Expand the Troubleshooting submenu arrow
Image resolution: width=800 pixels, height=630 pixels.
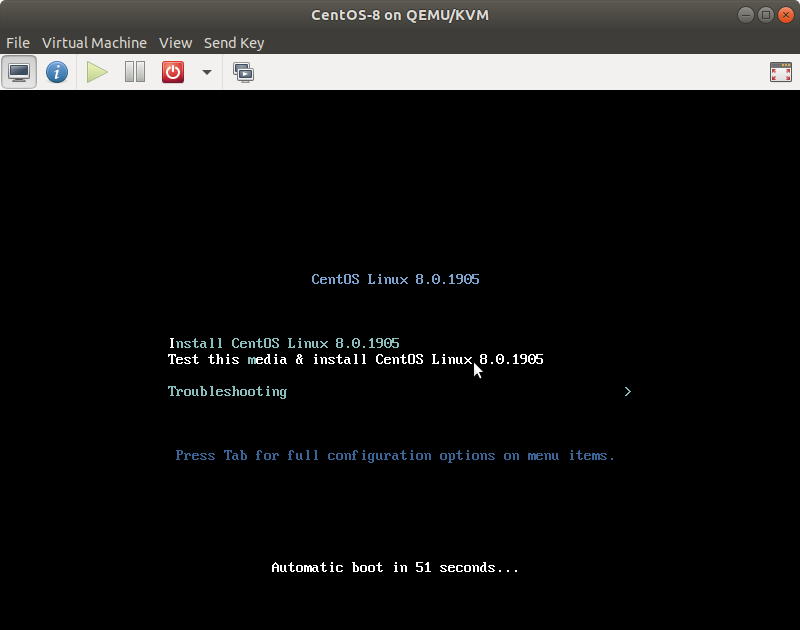click(x=628, y=391)
